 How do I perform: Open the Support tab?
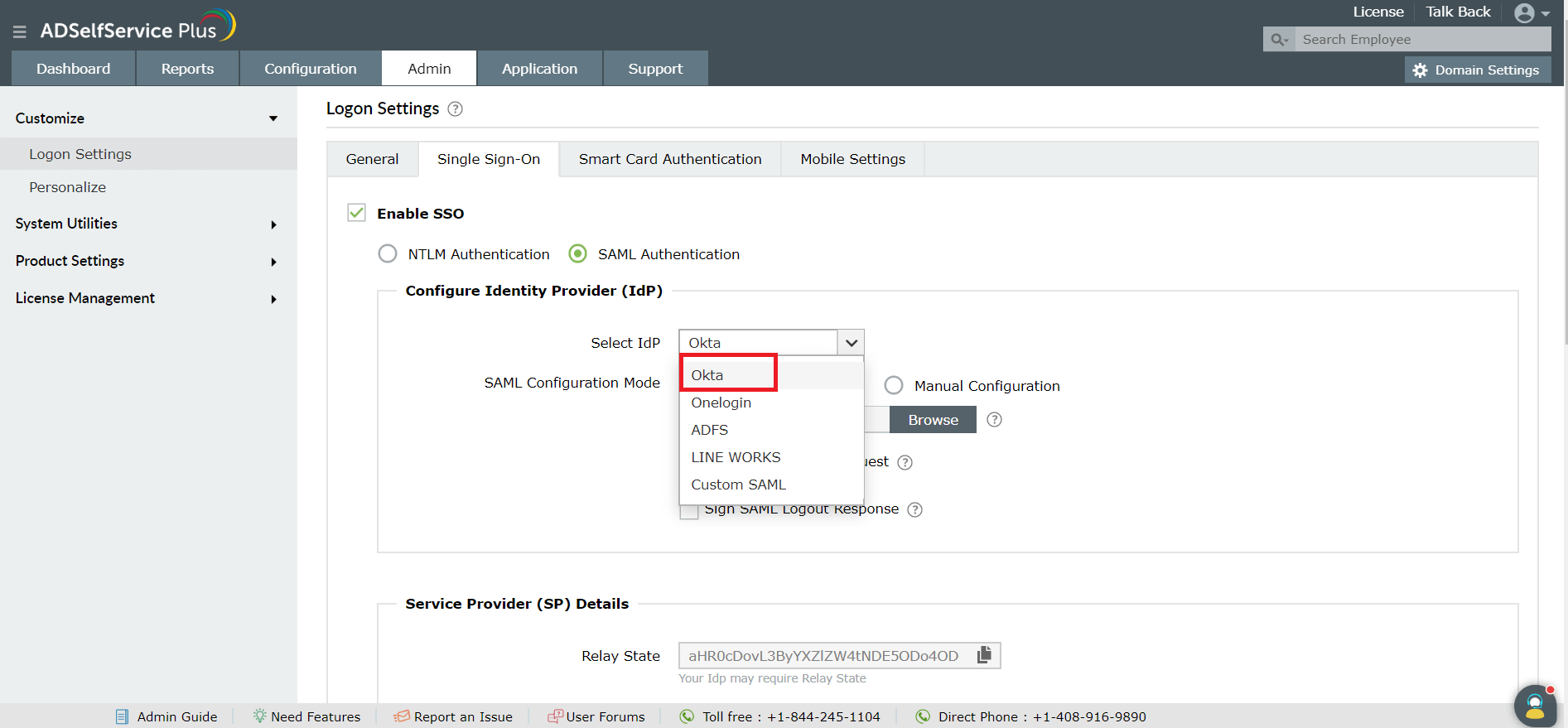pyautogui.click(x=656, y=69)
